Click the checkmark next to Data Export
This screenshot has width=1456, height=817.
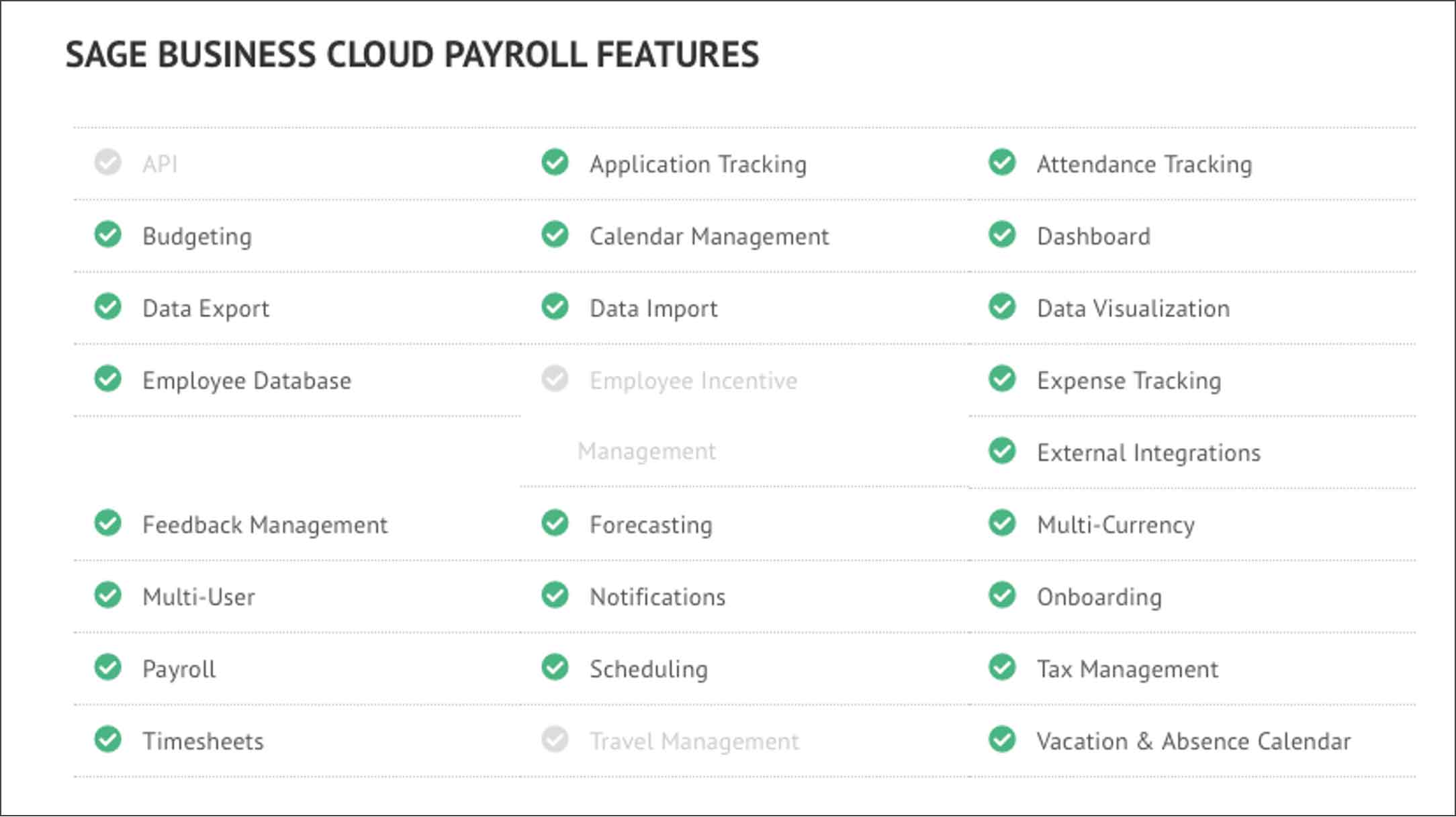tap(107, 306)
